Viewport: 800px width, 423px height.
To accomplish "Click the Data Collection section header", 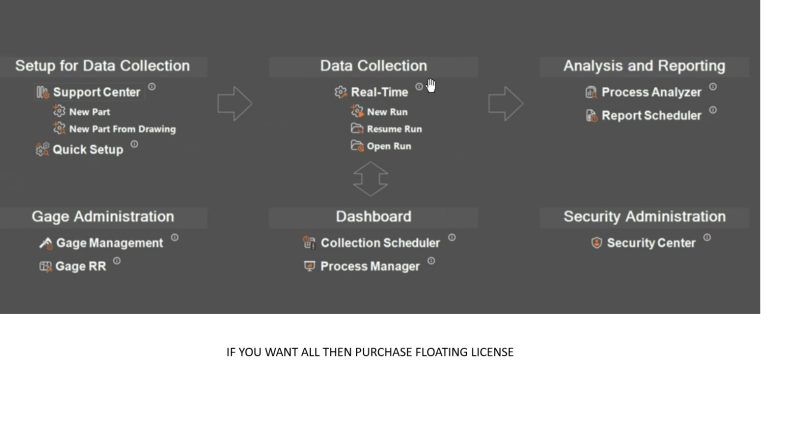I will 373,66.
